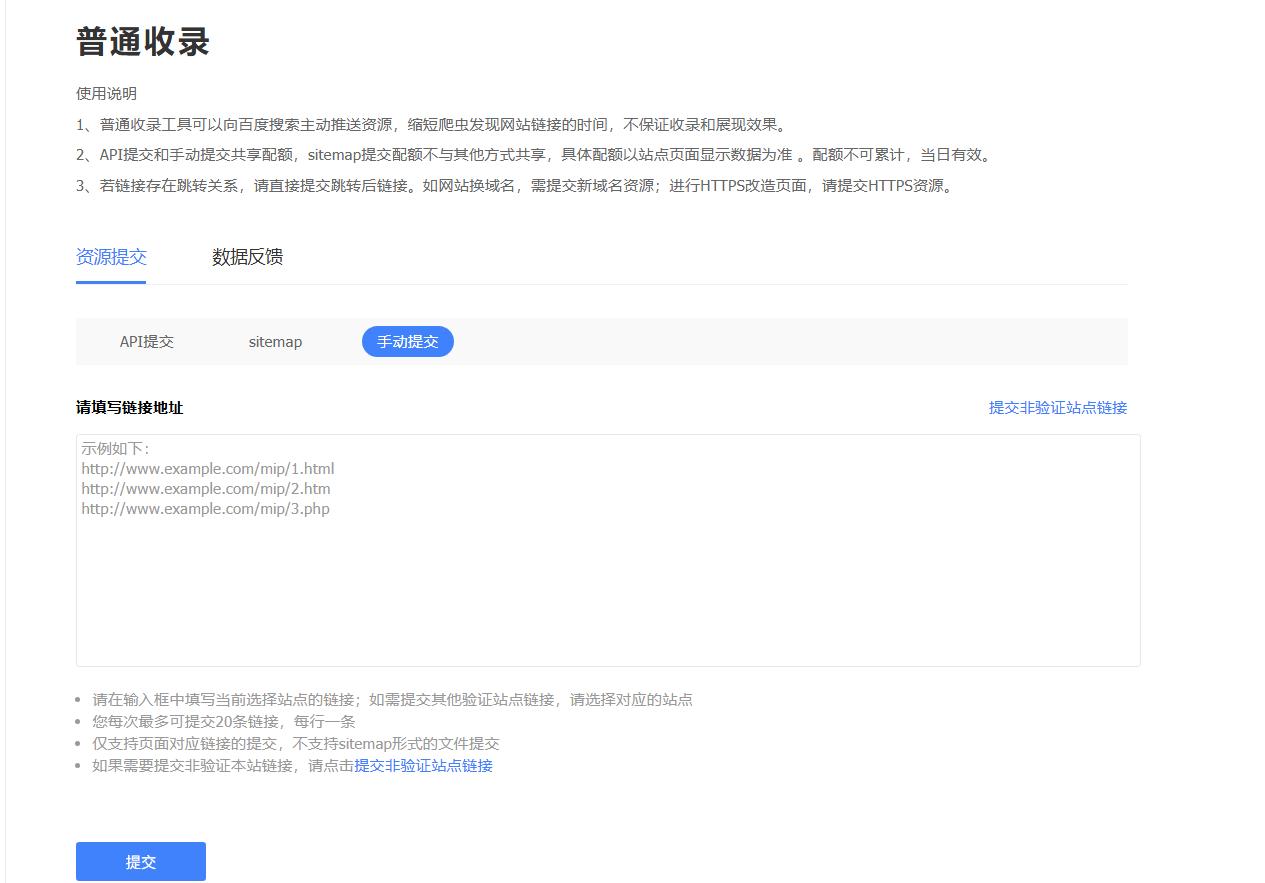
Task: Open the 数据反馈 tab
Action: (247, 257)
